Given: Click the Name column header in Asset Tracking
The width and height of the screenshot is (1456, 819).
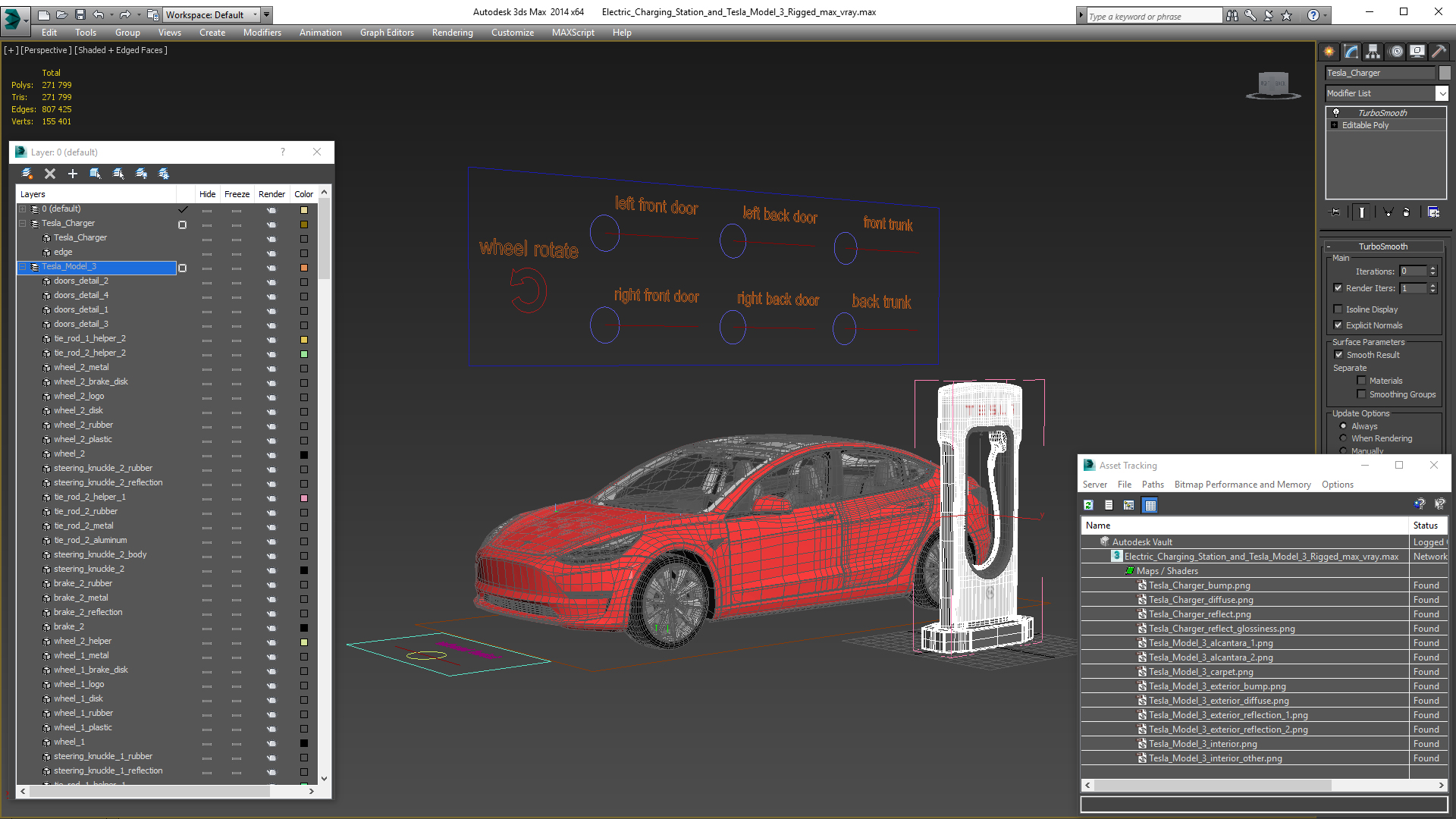Looking at the screenshot, I should (x=1244, y=526).
